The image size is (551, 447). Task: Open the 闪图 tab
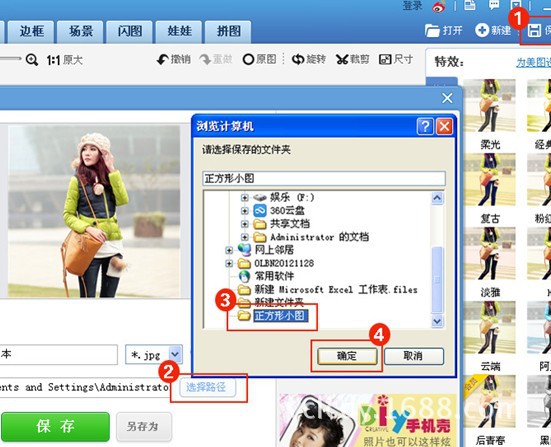tap(130, 32)
